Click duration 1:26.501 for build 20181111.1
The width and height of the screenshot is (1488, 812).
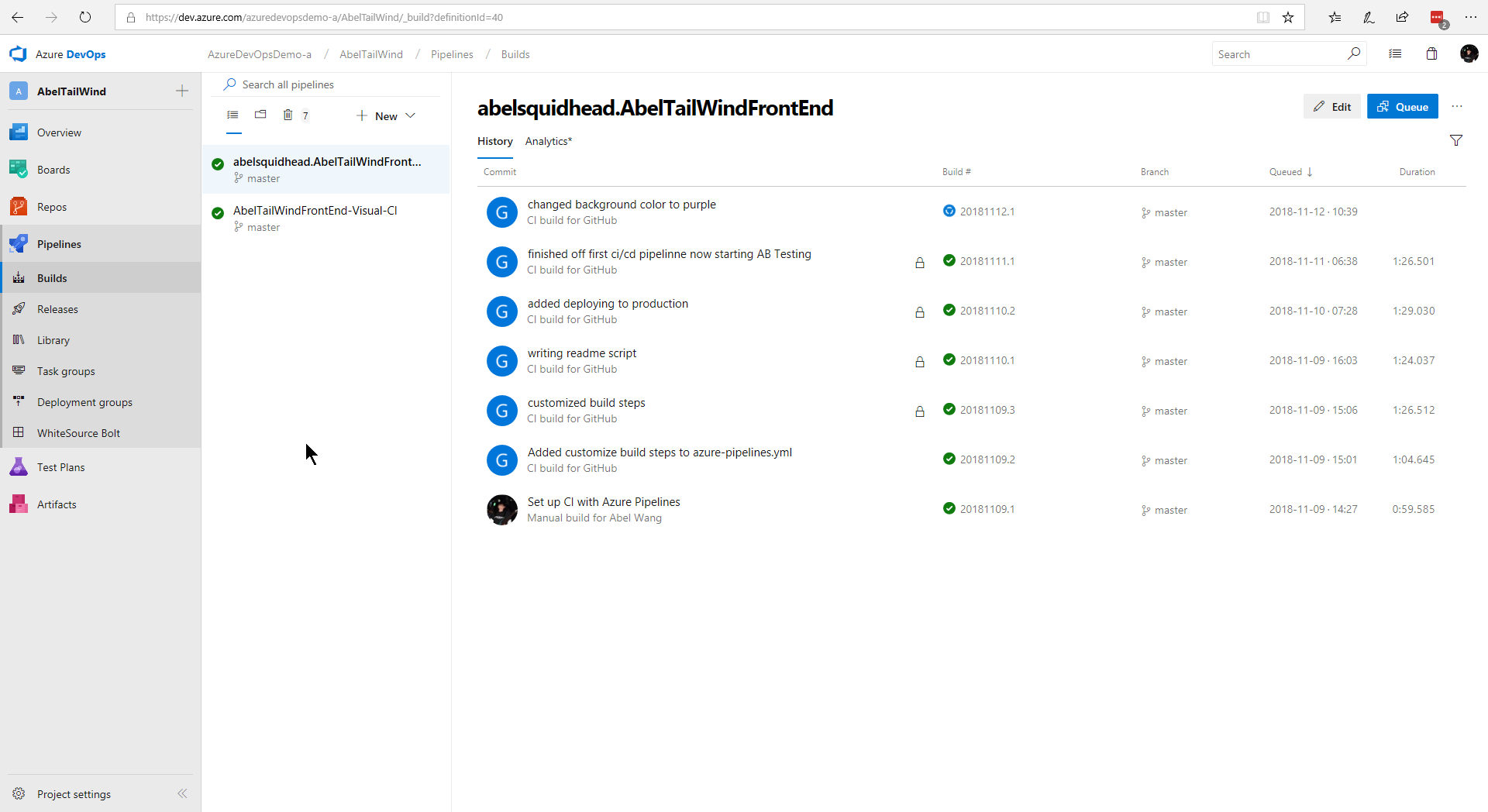pyautogui.click(x=1414, y=261)
